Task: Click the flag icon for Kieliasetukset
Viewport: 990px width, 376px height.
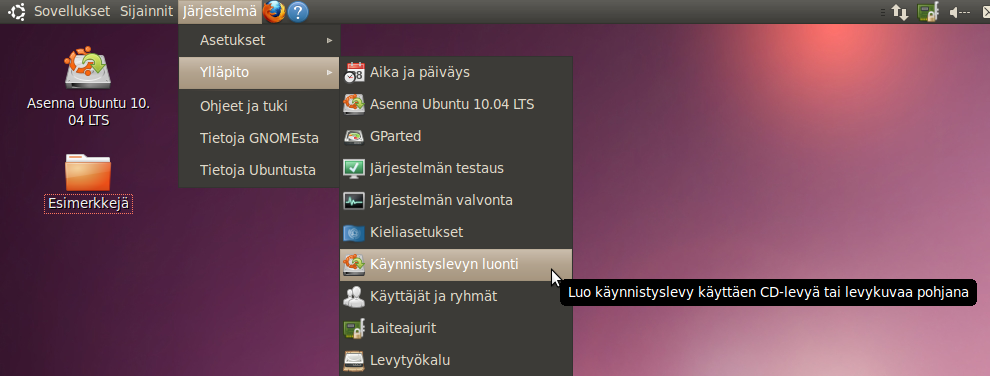Action: 354,233
